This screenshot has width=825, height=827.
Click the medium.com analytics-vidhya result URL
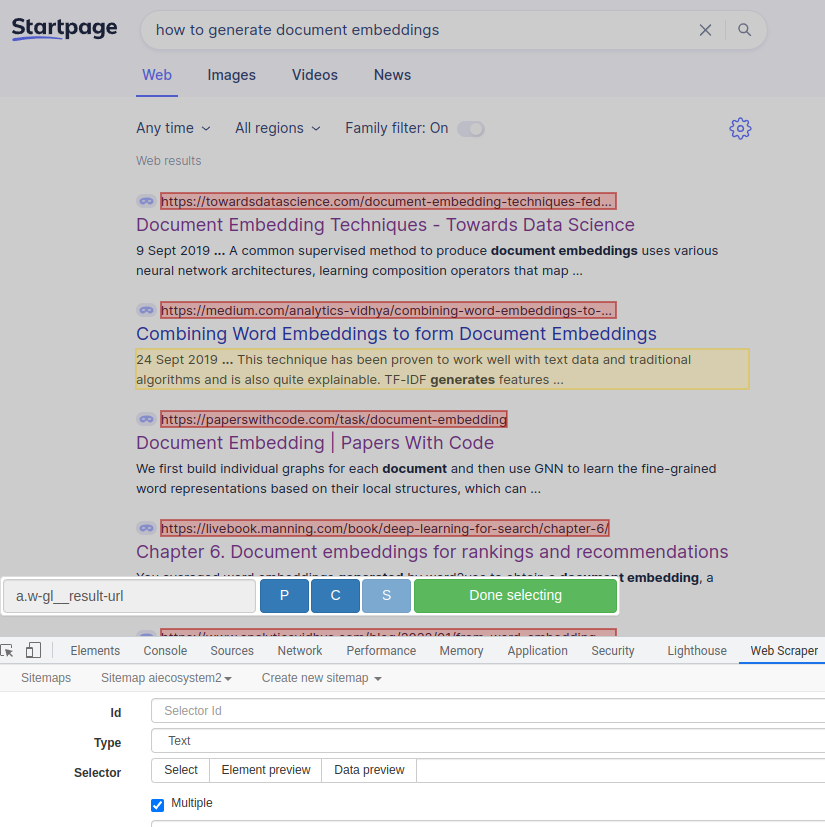[388, 310]
